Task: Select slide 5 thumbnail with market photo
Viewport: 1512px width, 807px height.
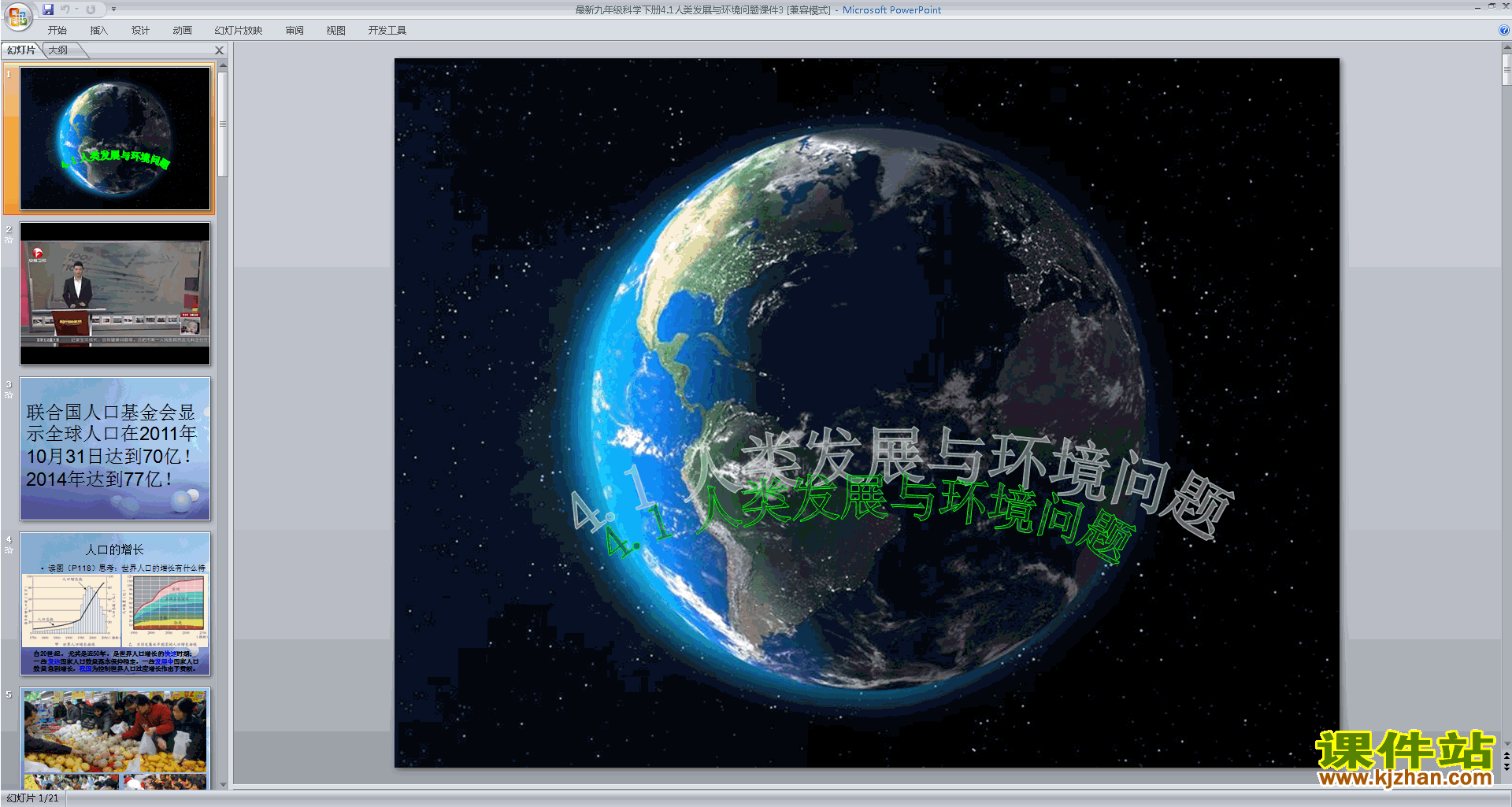Action: [115, 739]
